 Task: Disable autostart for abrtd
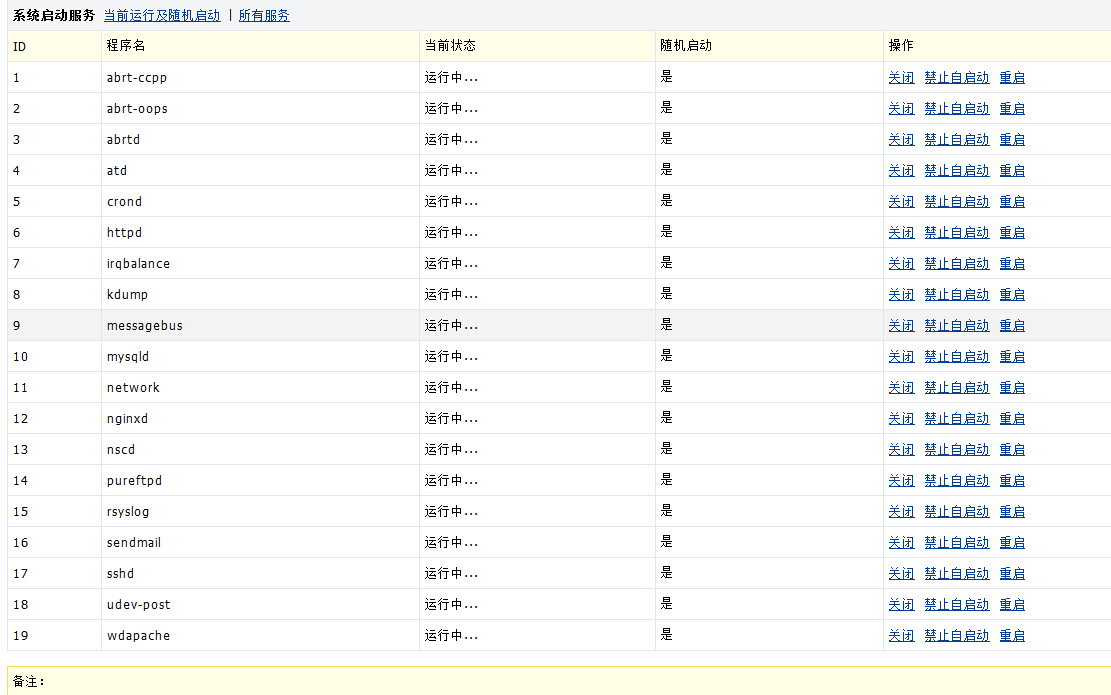pos(957,140)
